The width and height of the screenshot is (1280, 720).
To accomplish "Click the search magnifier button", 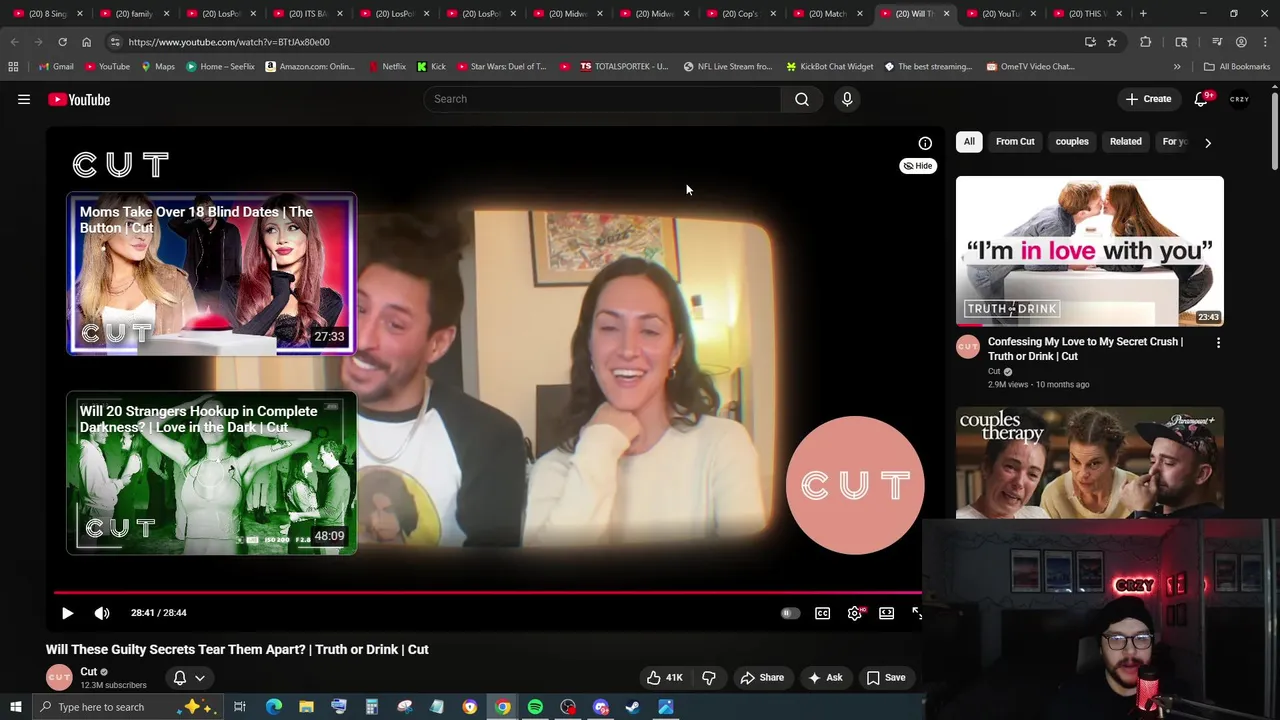I will [x=802, y=99].
